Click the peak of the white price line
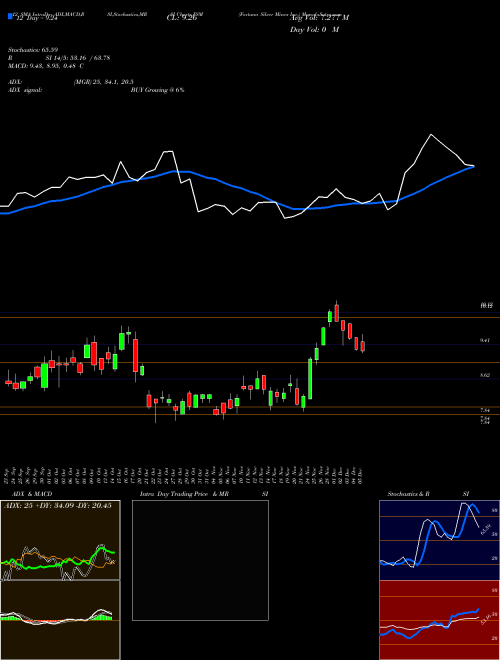Image resolution: width=500 pixels, height=660 pixels. click(431, 135)
